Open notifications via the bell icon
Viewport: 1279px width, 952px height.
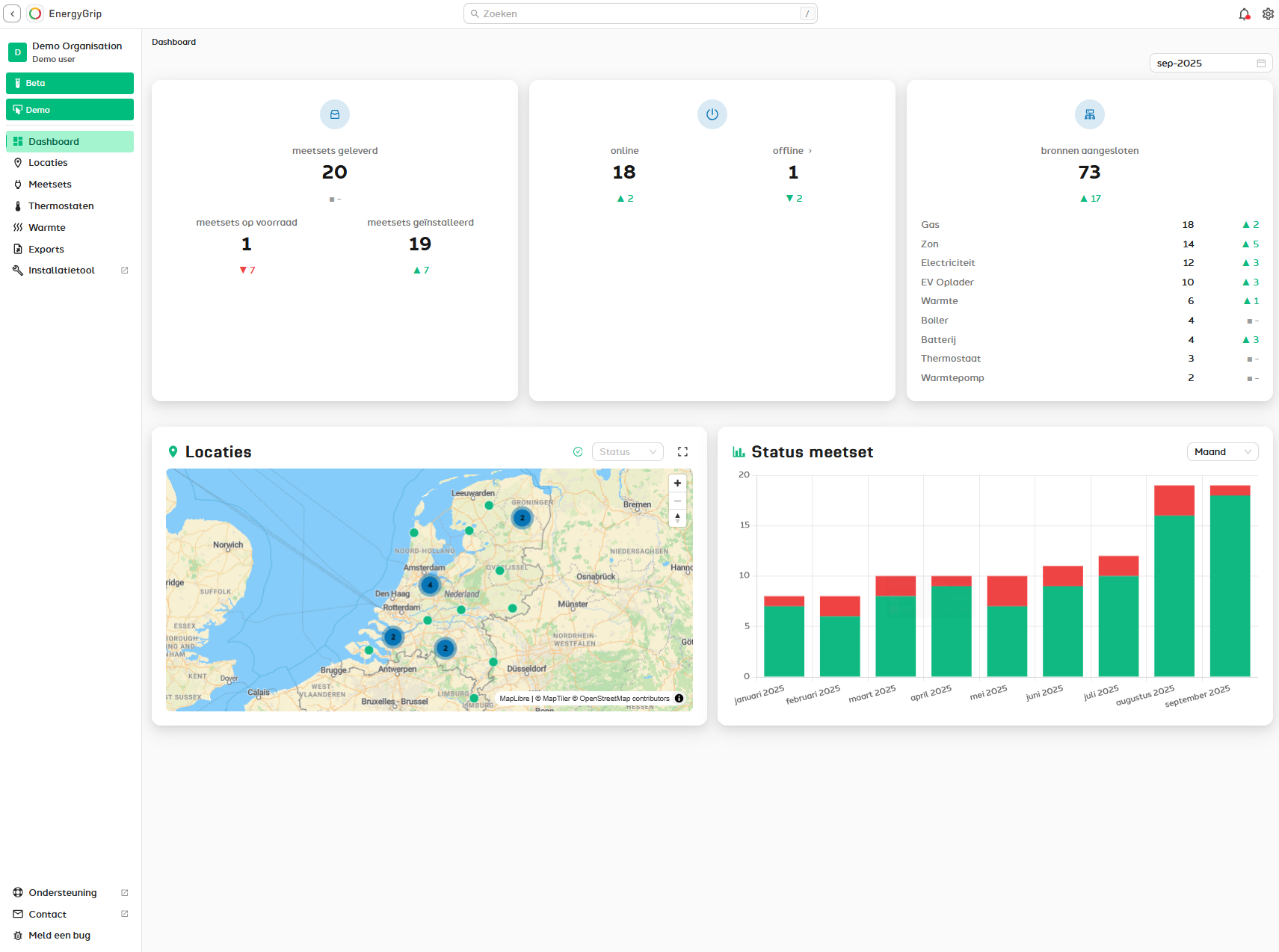tap(1244, 13)
